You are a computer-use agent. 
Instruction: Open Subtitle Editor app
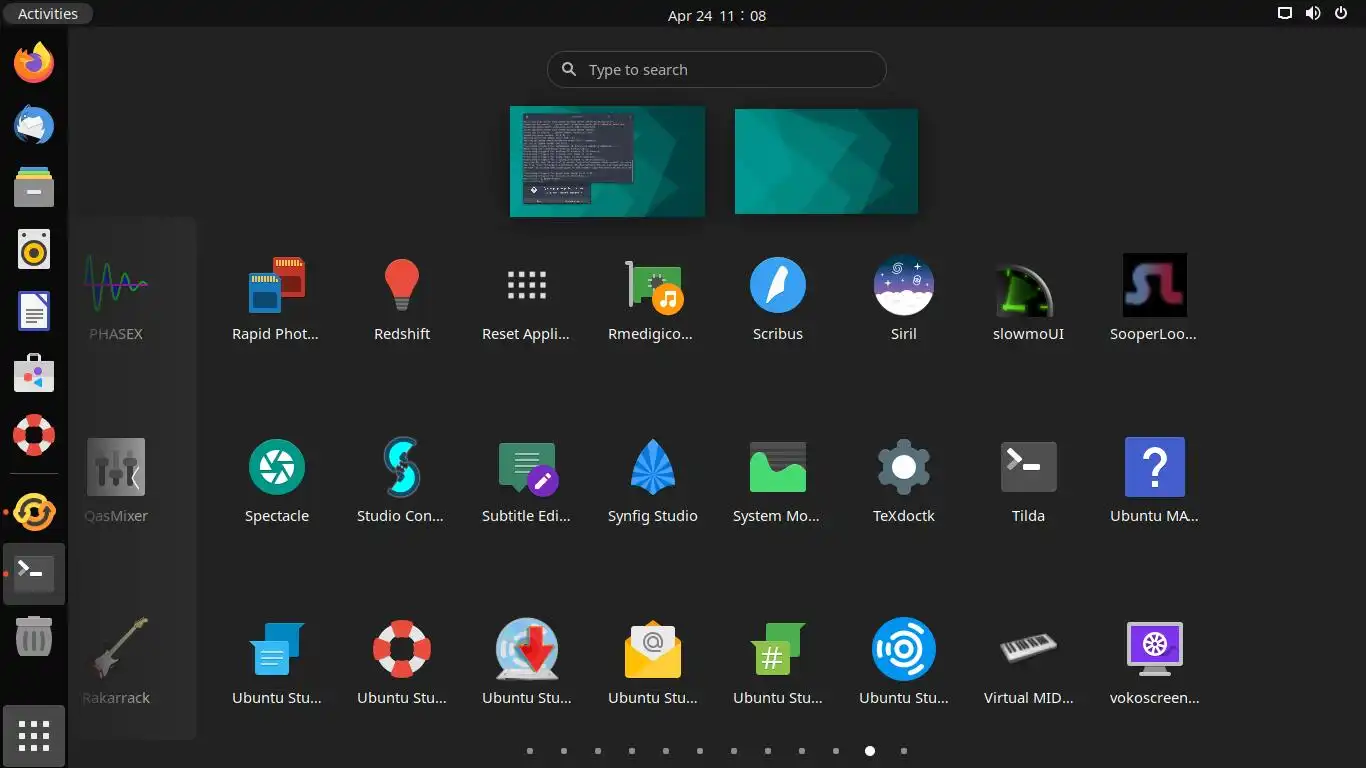tap(527, 479)
